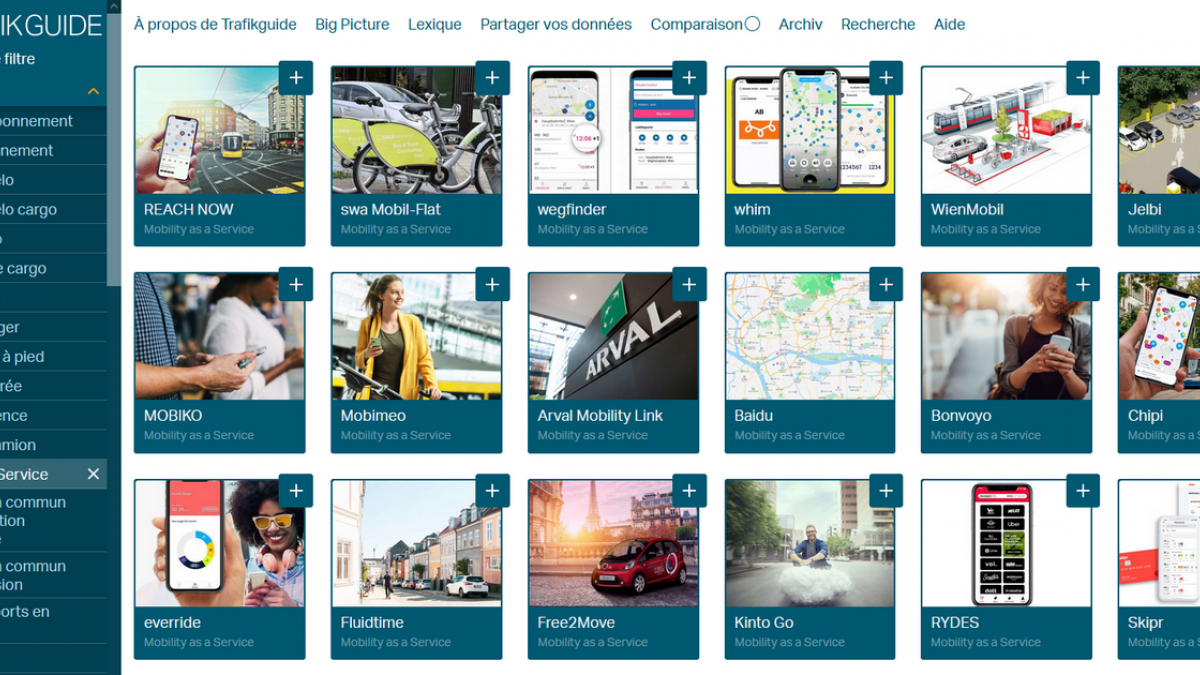Open the whim title link
Viewport: 1200px width, 675px height.
752,209
